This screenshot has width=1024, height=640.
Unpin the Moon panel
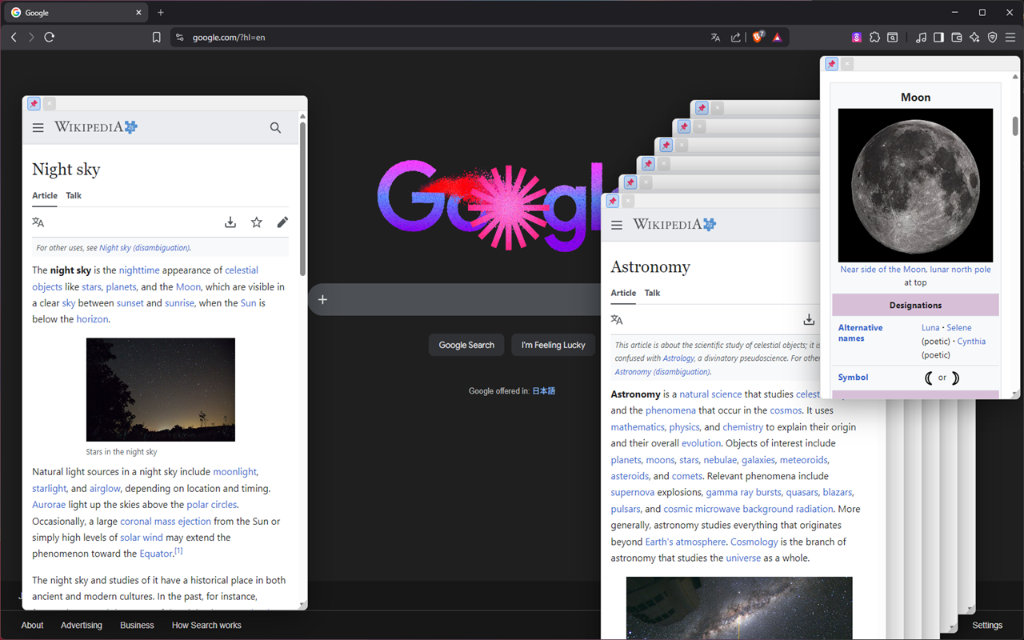pyautogui.click(x=832, y=63)
